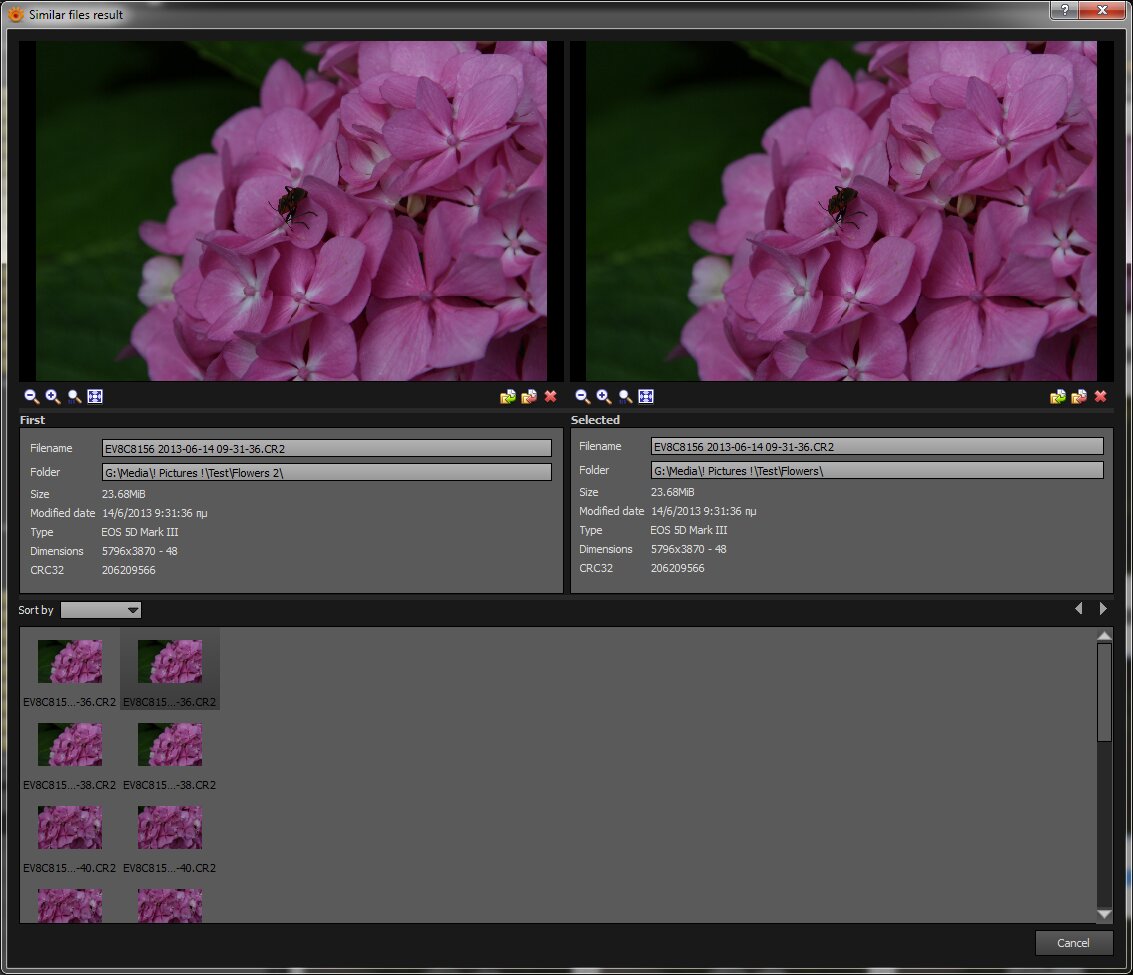Screen dimensions: 1133x975
Task: Move the First file to a folder
Action: pyautogui.click(x=529, y=396)
